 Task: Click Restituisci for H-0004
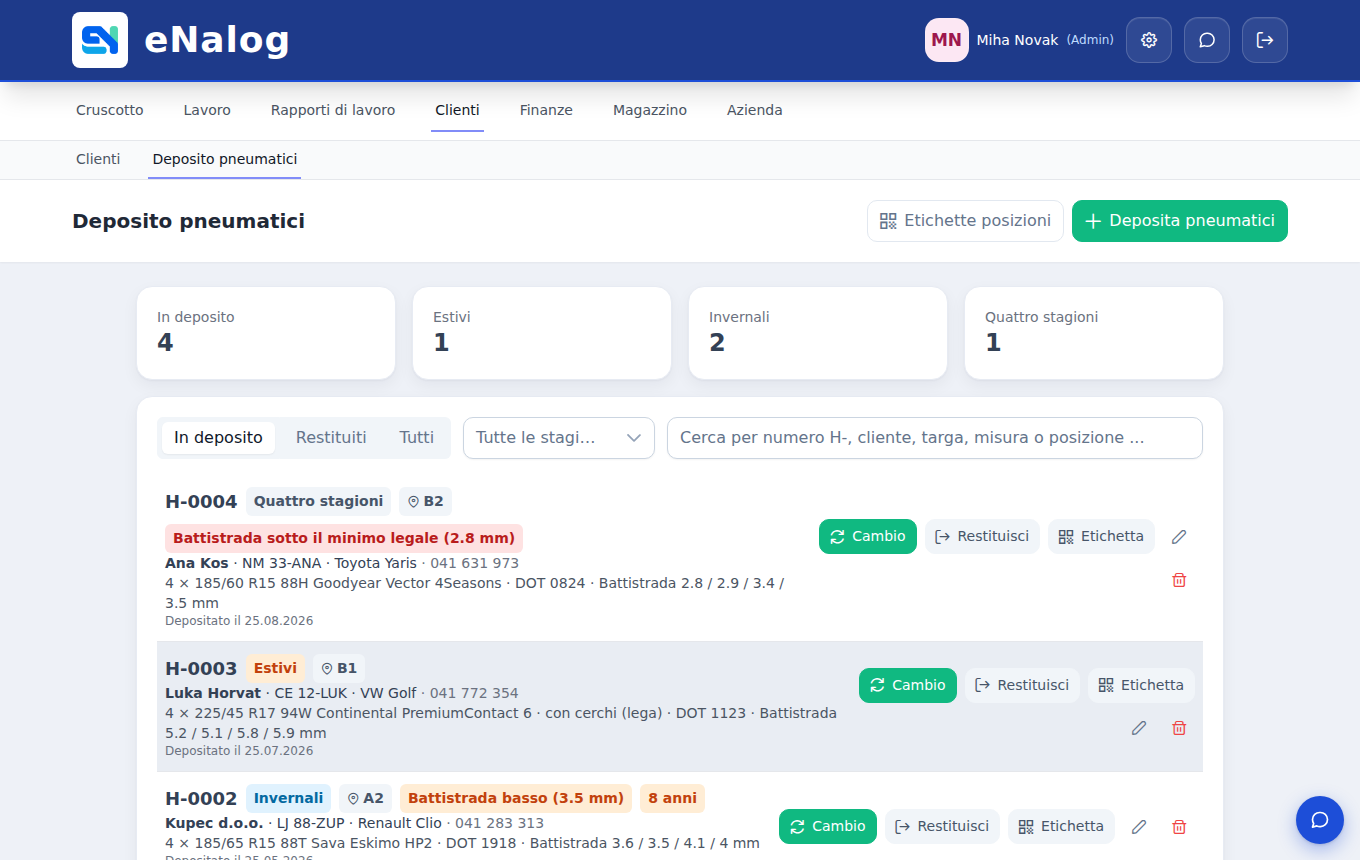pyautogui.click(x=982, y=537)
